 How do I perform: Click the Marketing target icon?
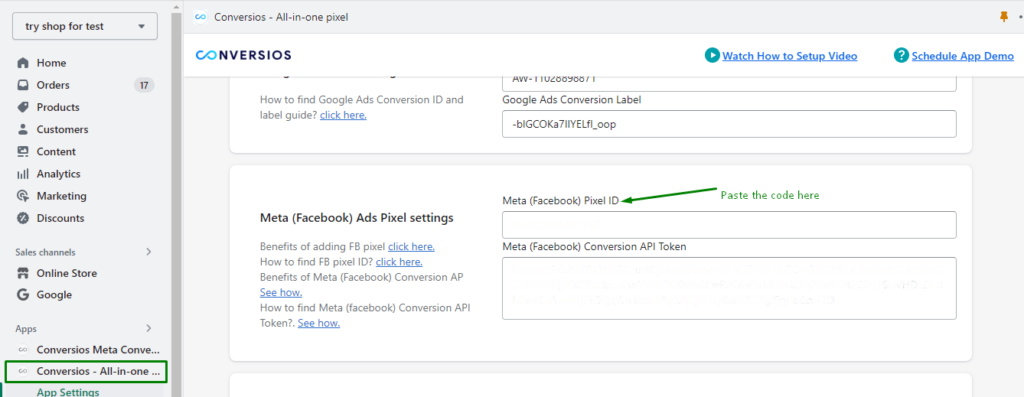point(23,196)
